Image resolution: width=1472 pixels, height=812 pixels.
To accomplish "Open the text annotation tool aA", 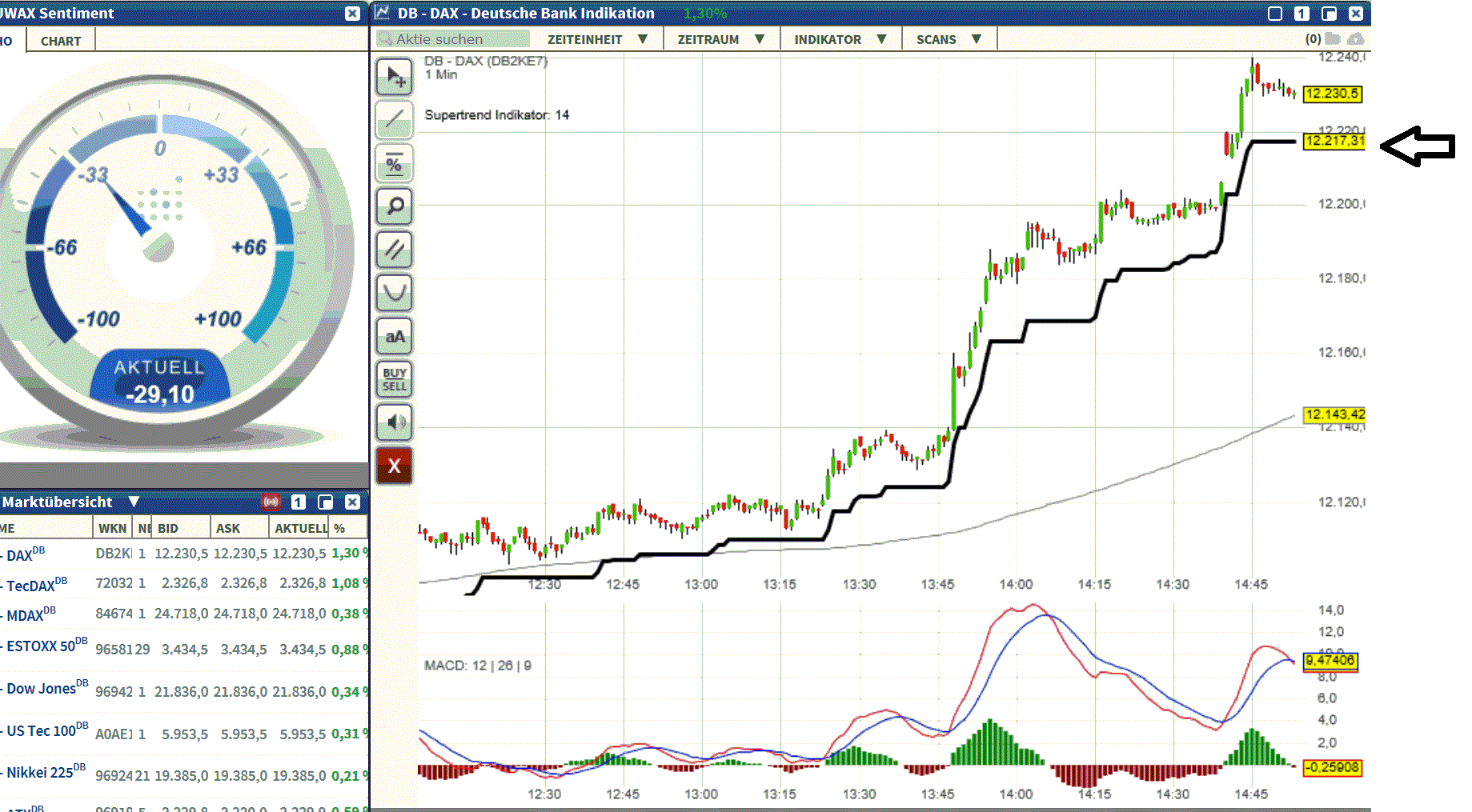I will click(x=394, y=336).
